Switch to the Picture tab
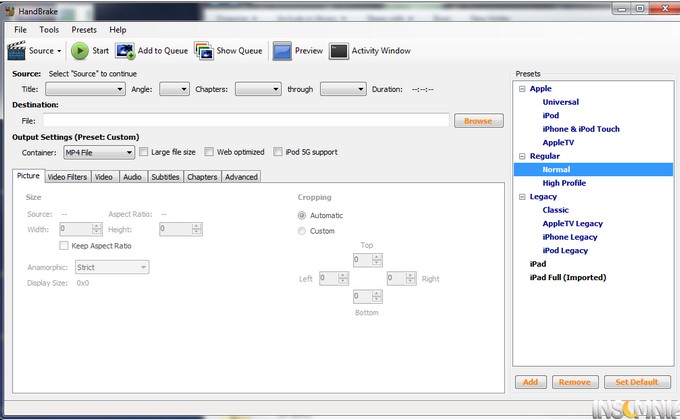 coord(28,176)
